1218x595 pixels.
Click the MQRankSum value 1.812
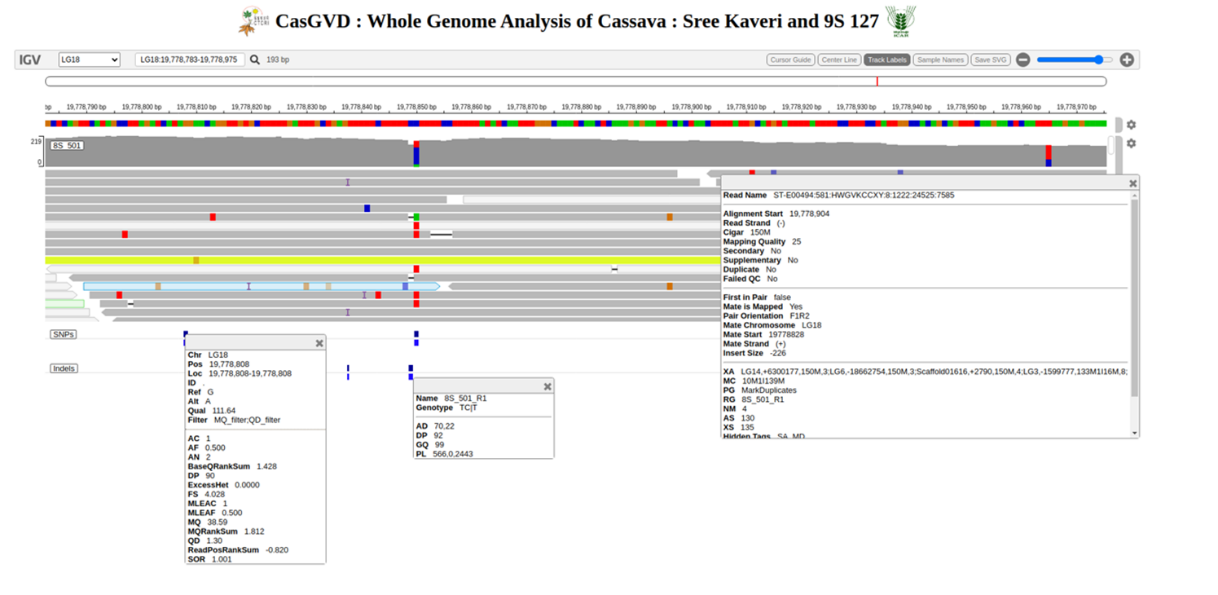tap(254, 532)
